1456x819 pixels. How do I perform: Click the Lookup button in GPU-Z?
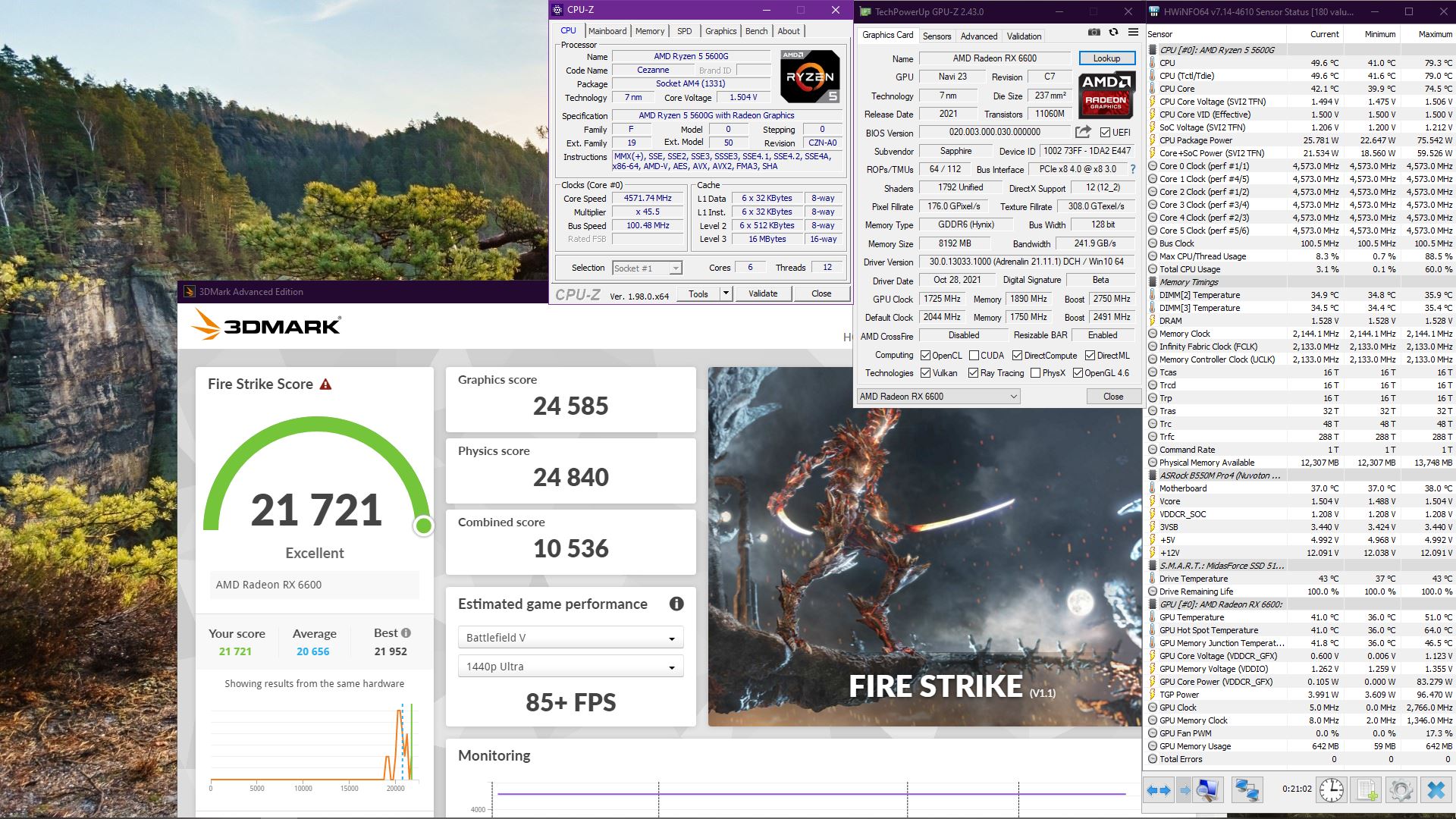click(x=1106, y=58)
